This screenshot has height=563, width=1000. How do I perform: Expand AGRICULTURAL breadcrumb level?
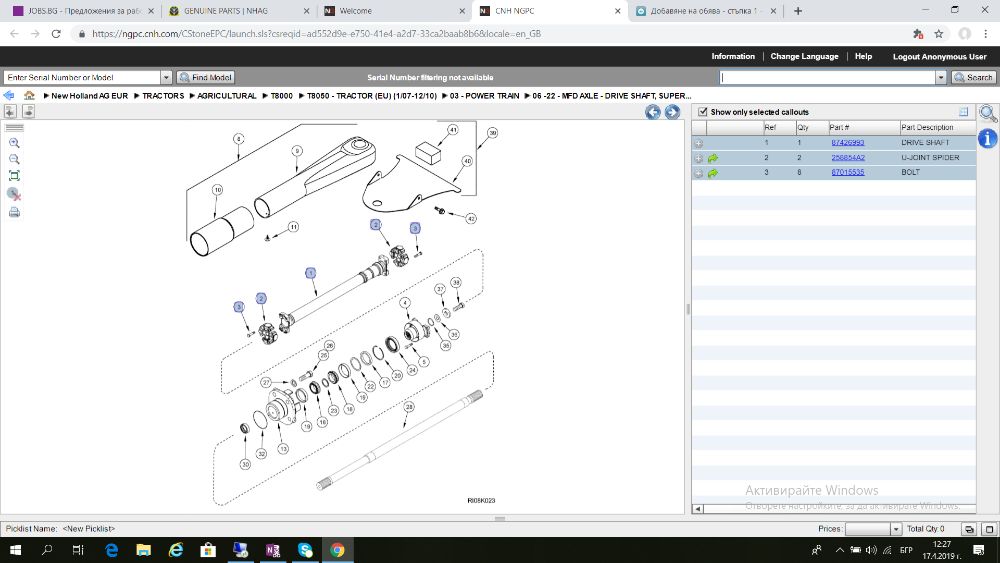coord(226,96)
